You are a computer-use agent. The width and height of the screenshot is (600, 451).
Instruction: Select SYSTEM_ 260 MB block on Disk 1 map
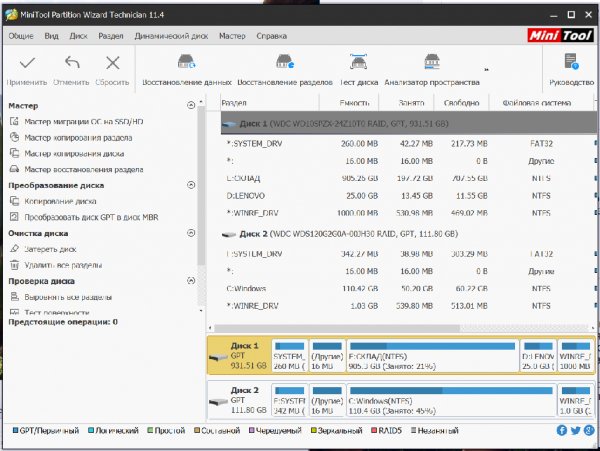(x=290, y=356)
